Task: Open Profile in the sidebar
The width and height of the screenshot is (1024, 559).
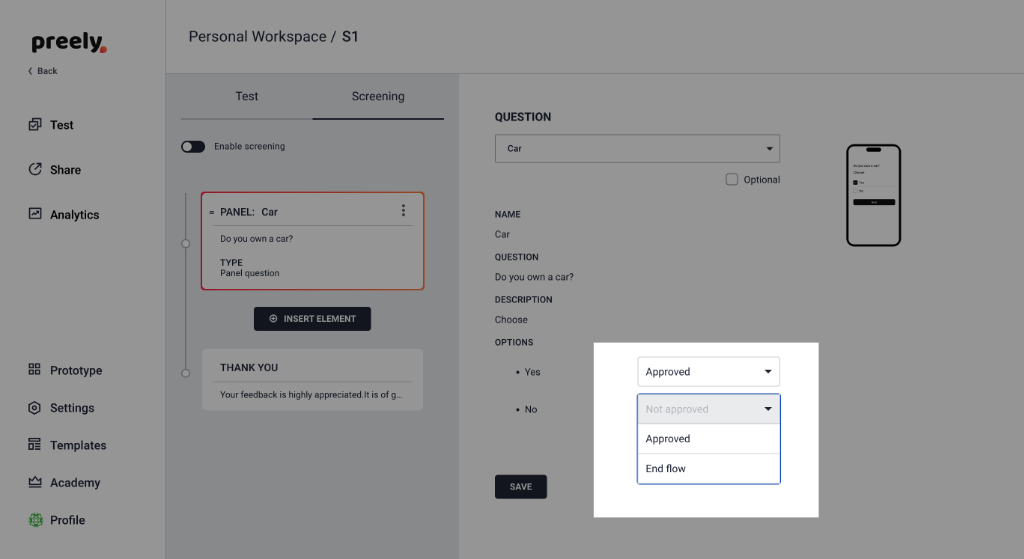Action: pyautogui.click(x=57, y=520)
